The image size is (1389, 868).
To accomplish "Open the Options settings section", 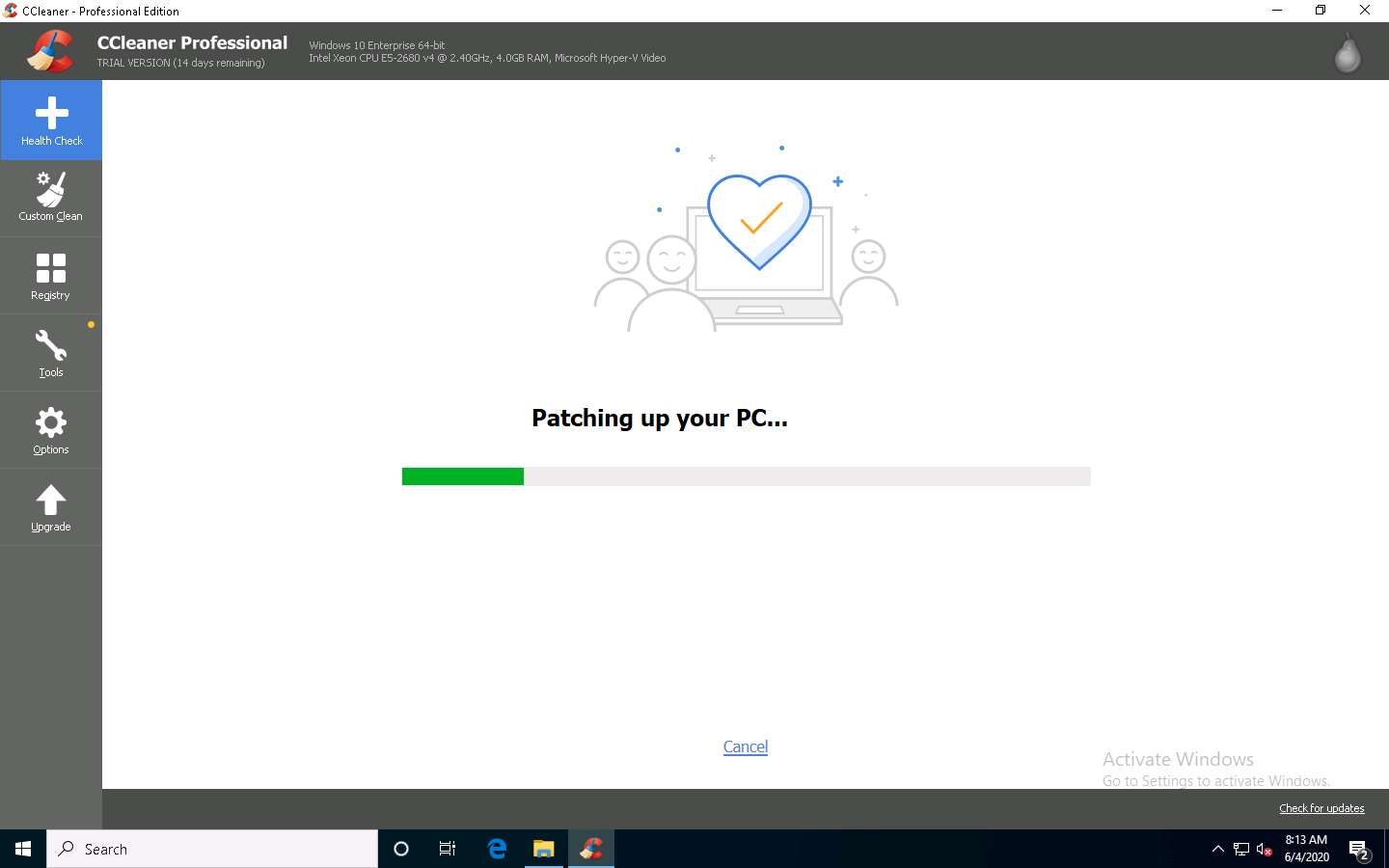I will 51,430.
